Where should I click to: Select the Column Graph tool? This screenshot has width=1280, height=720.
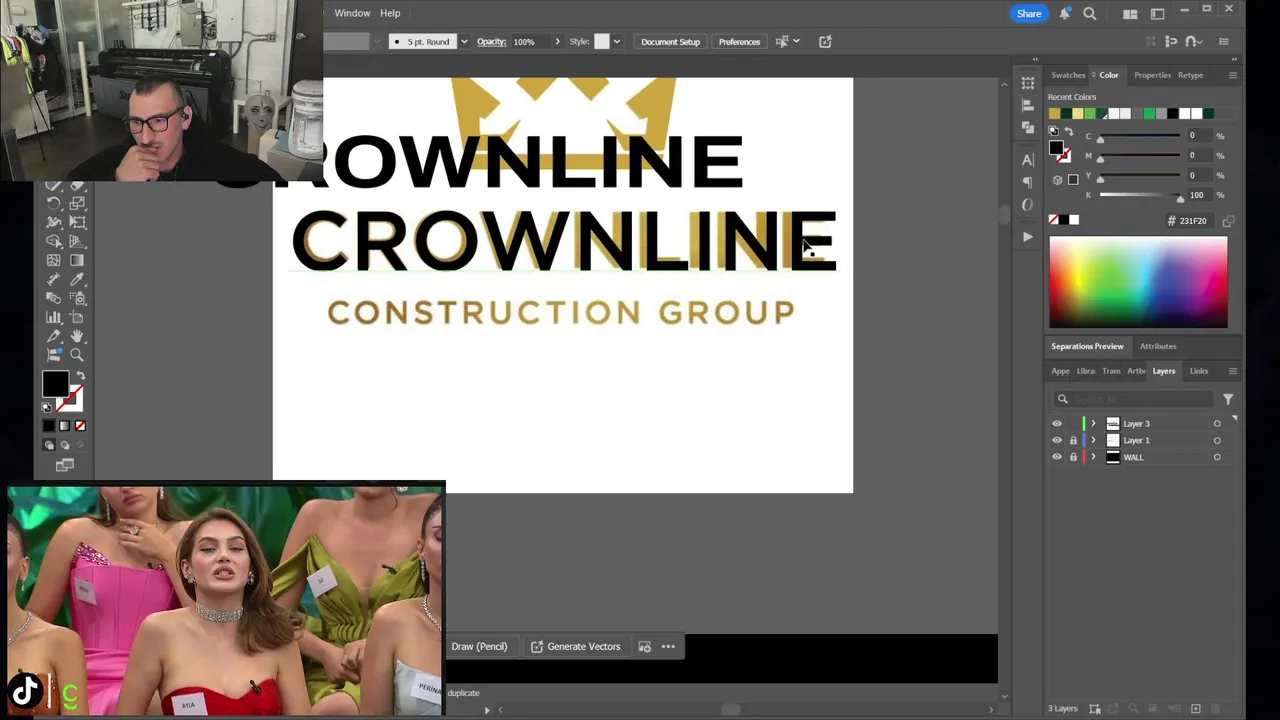(x=53, y=317)
